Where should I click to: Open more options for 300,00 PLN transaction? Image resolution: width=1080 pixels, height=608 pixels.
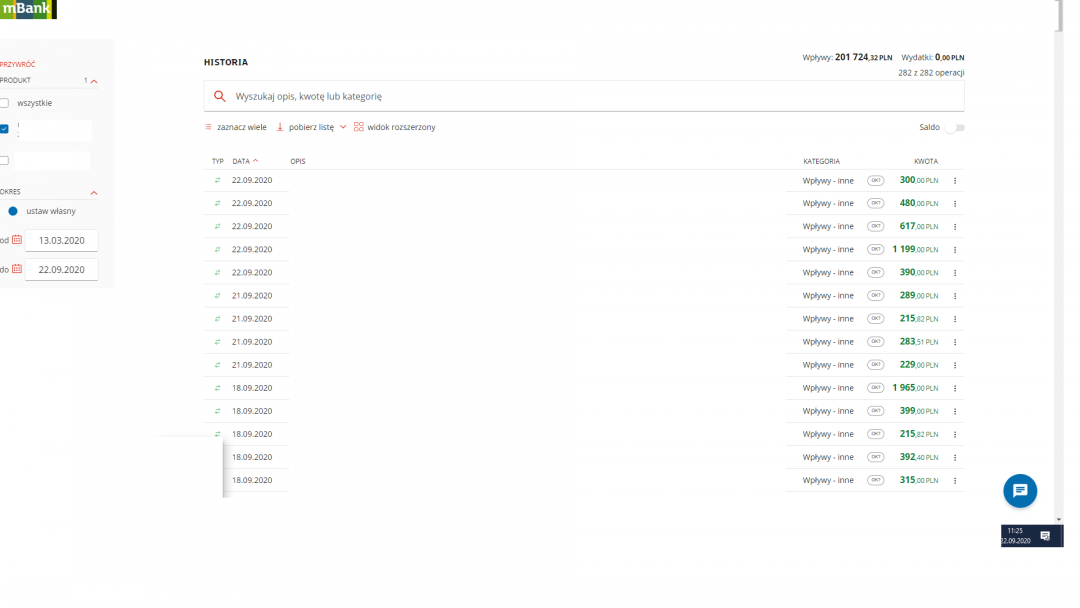click(955, 181)
